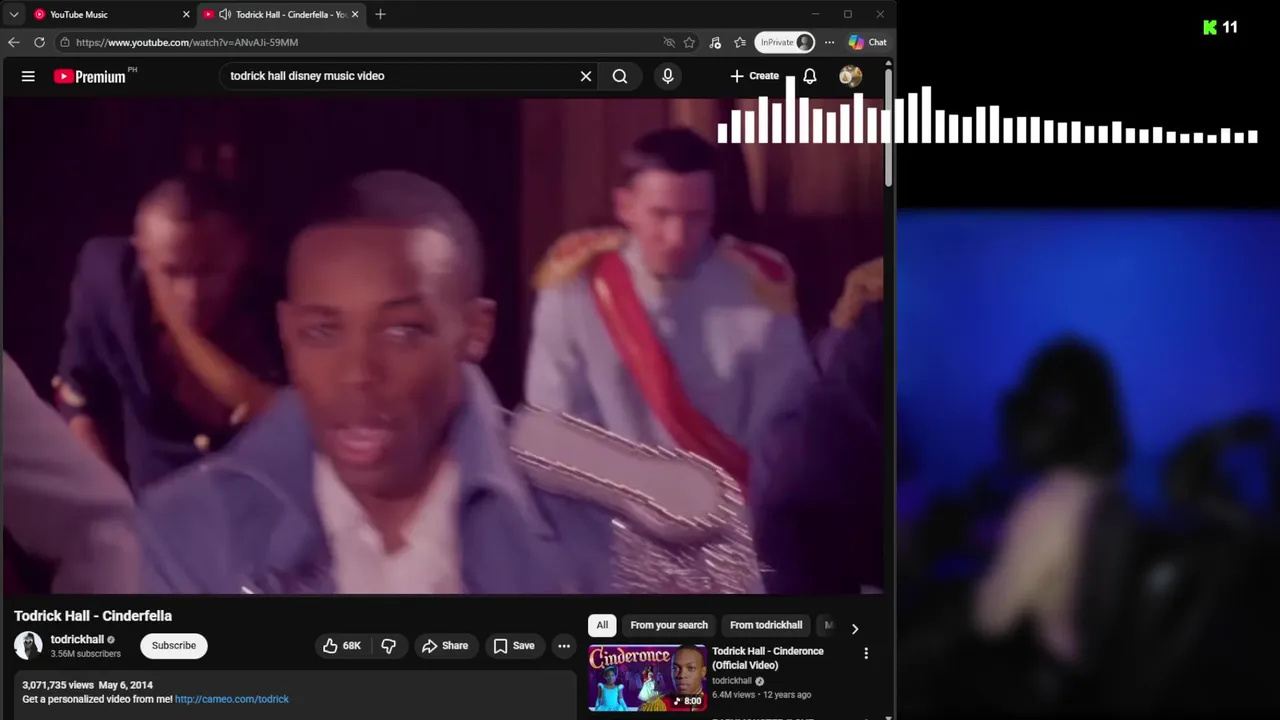Mute the Cinderfella tab audio icon

(x=225, y=15)
